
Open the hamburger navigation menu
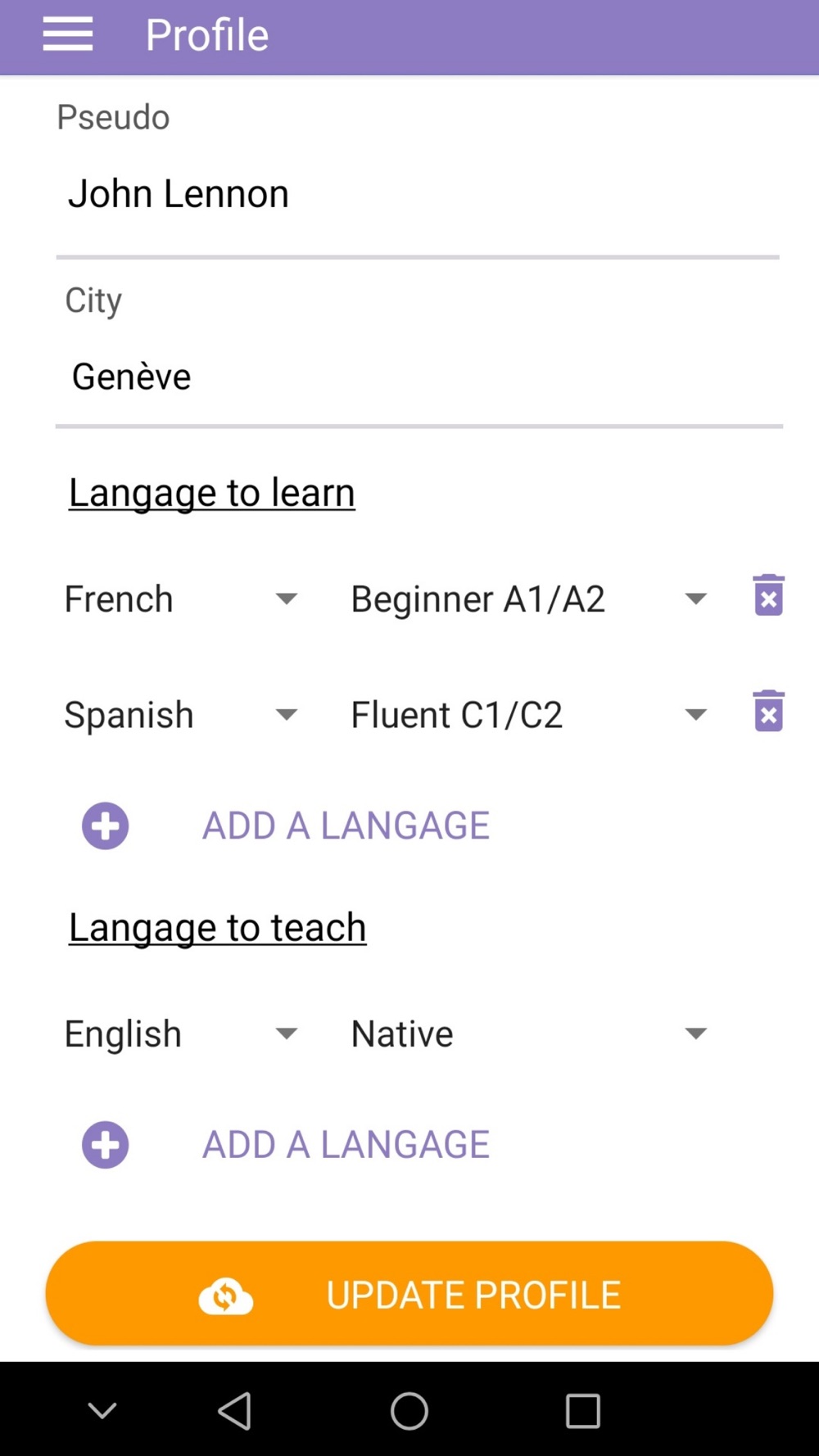(x=67, y=35)
